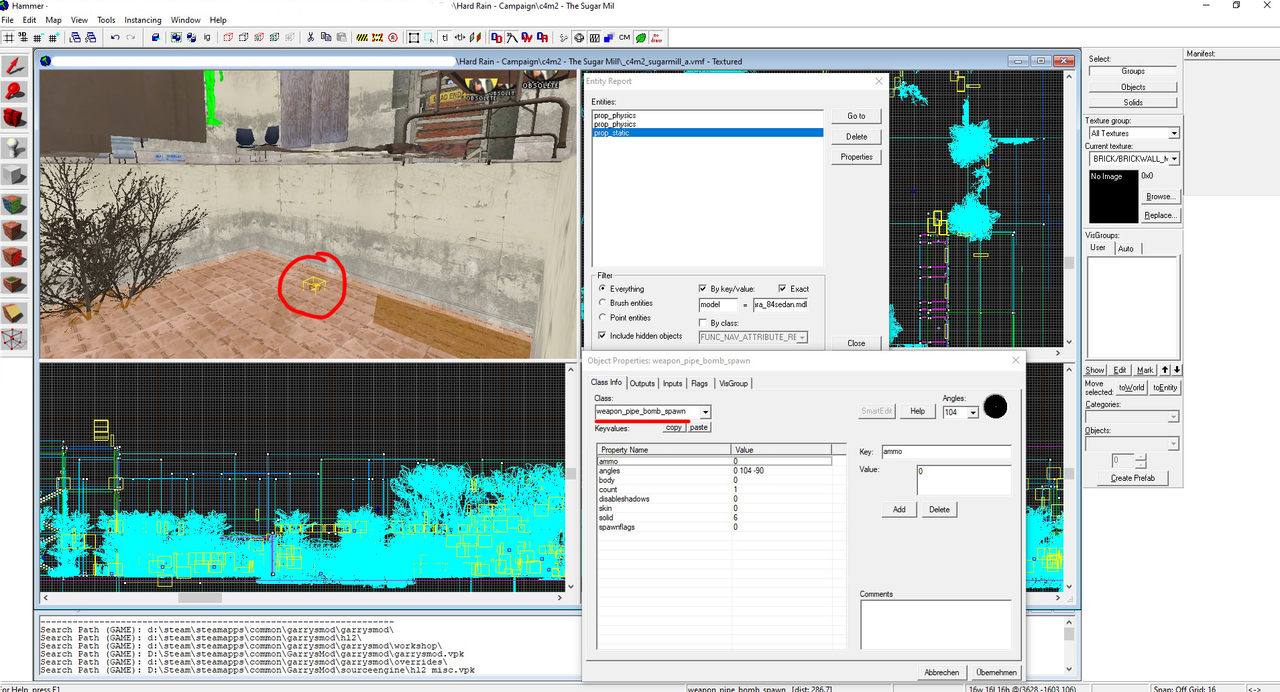1280x692 pixels.
Task: Switch to the VisGroup tab
Action: coord(733,383)
